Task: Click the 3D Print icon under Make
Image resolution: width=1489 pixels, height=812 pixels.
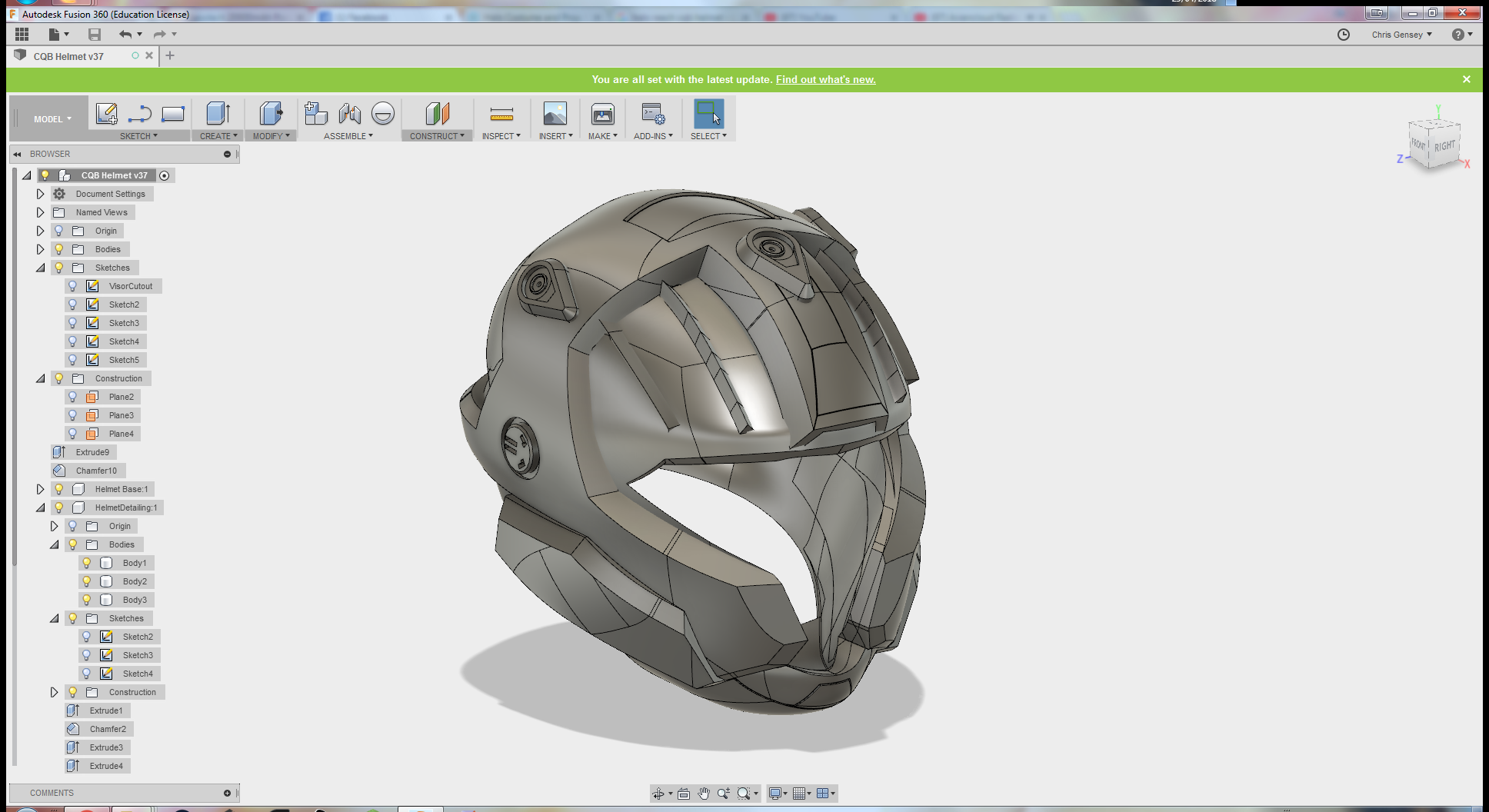Action: 602,115
